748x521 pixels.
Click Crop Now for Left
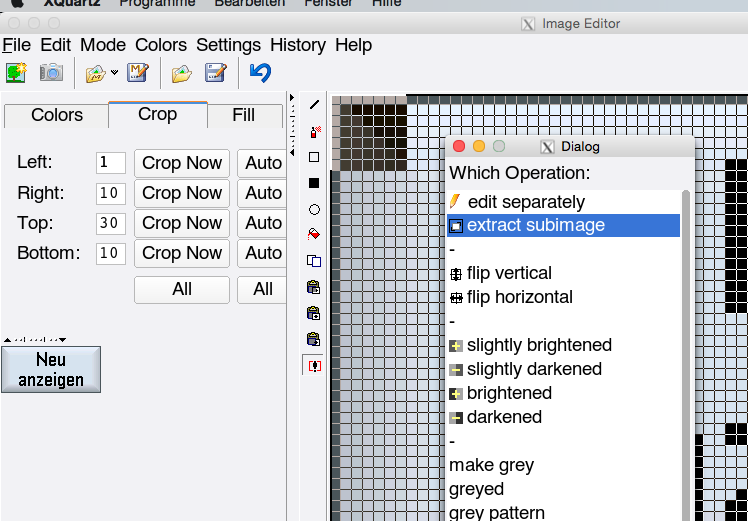(182, 163)
